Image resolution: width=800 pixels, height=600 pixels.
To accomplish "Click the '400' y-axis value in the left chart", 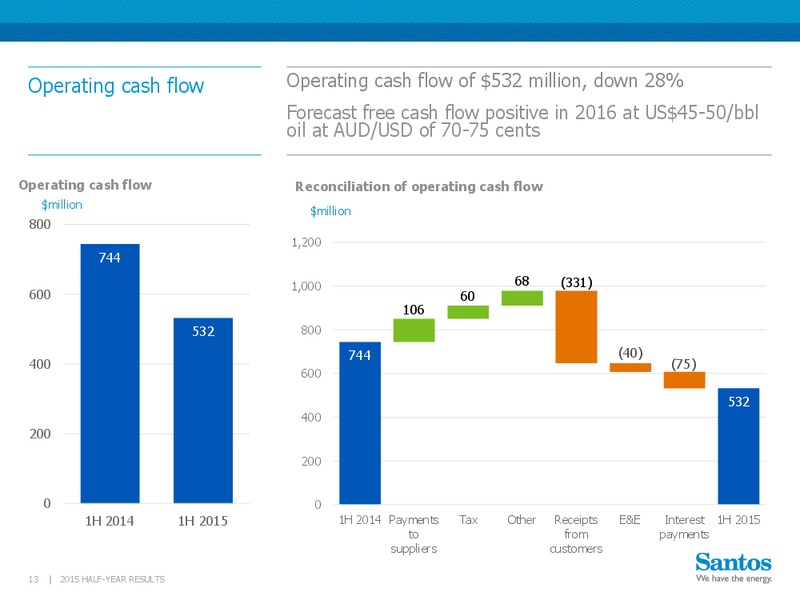I will tap(40, 364).
